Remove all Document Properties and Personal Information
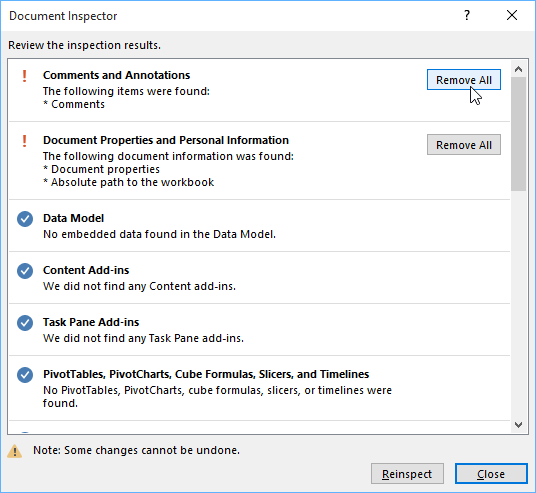The height and width of the screenshot is (493, 536). click(x=464, y=145)
